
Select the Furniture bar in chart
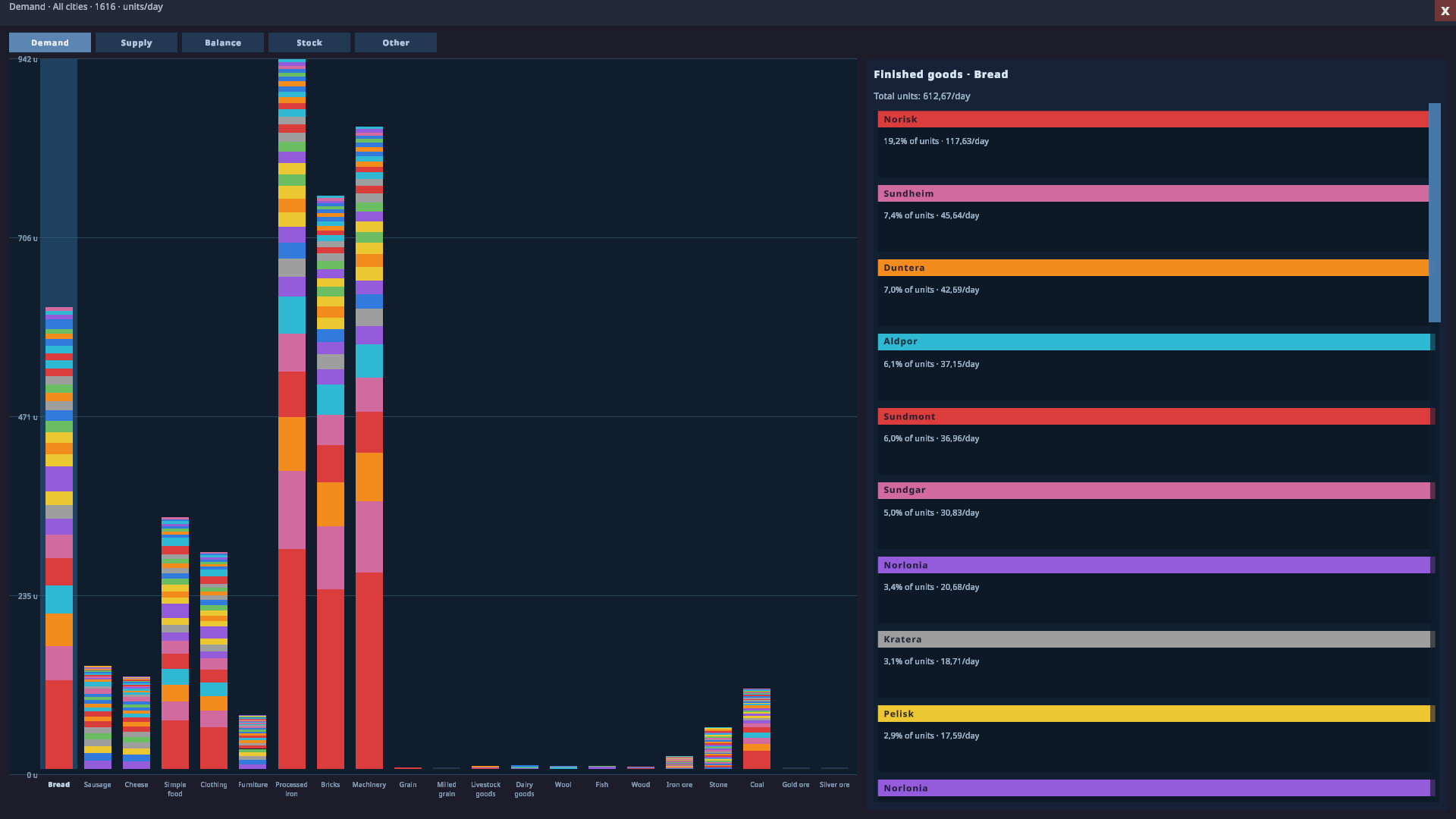253,742
